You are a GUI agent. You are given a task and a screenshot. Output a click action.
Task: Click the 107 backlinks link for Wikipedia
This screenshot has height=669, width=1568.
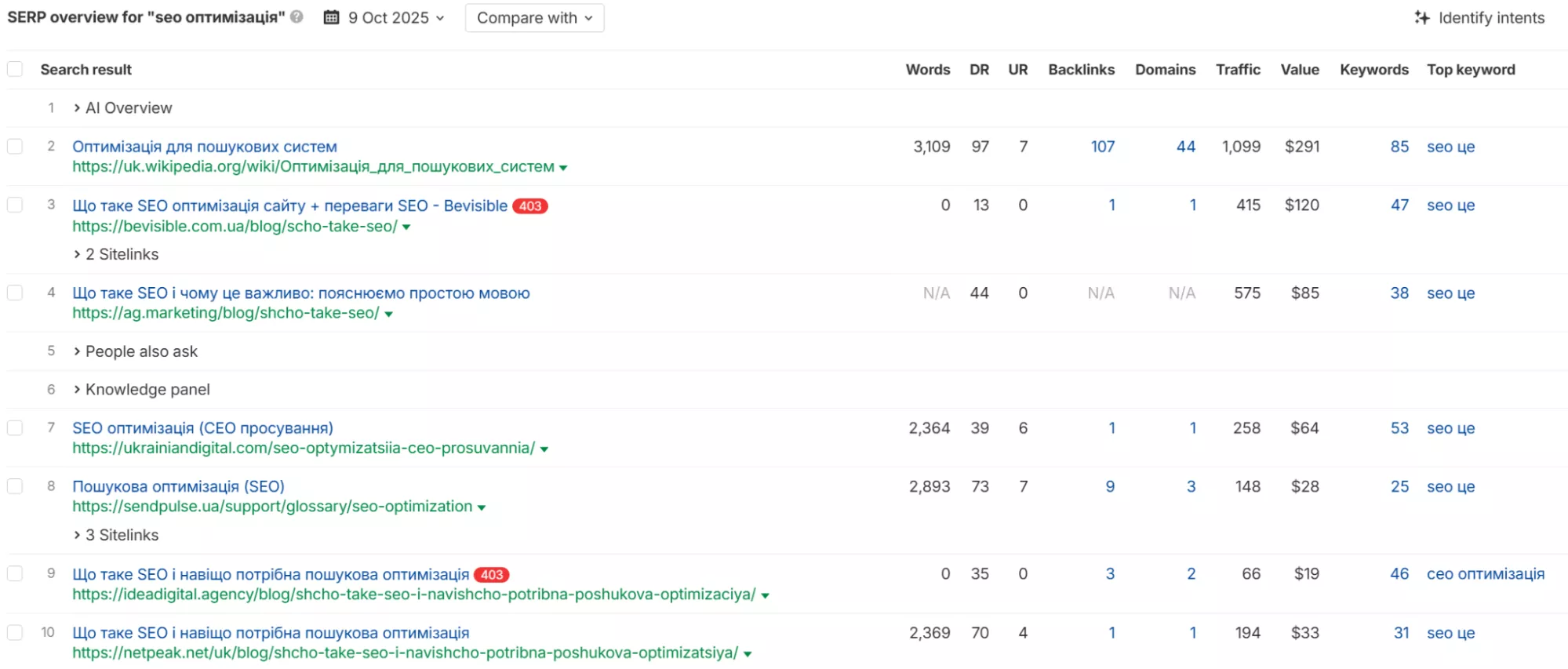click(x=1102, y=147)
